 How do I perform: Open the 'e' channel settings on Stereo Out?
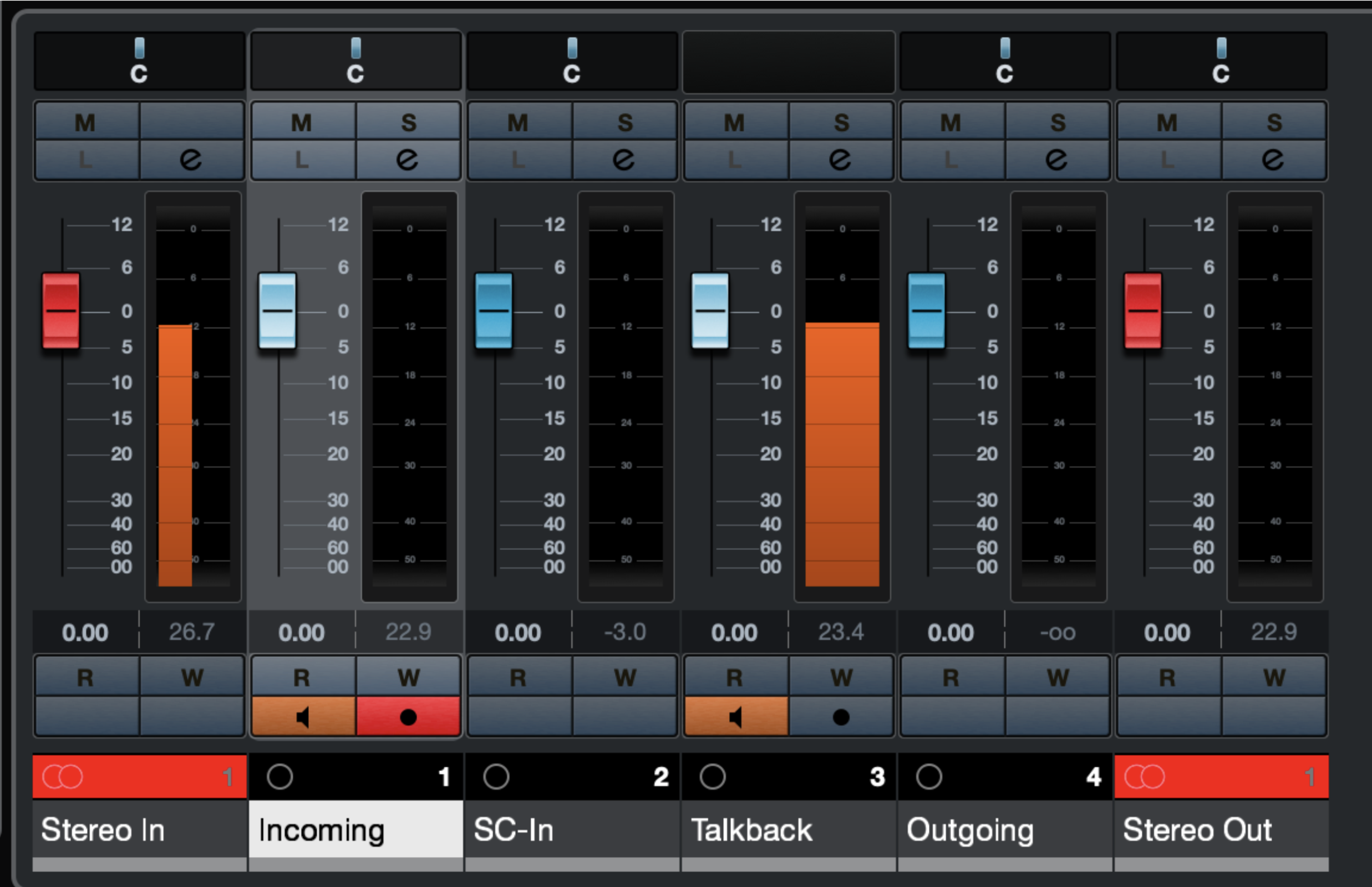point(1273,160)
